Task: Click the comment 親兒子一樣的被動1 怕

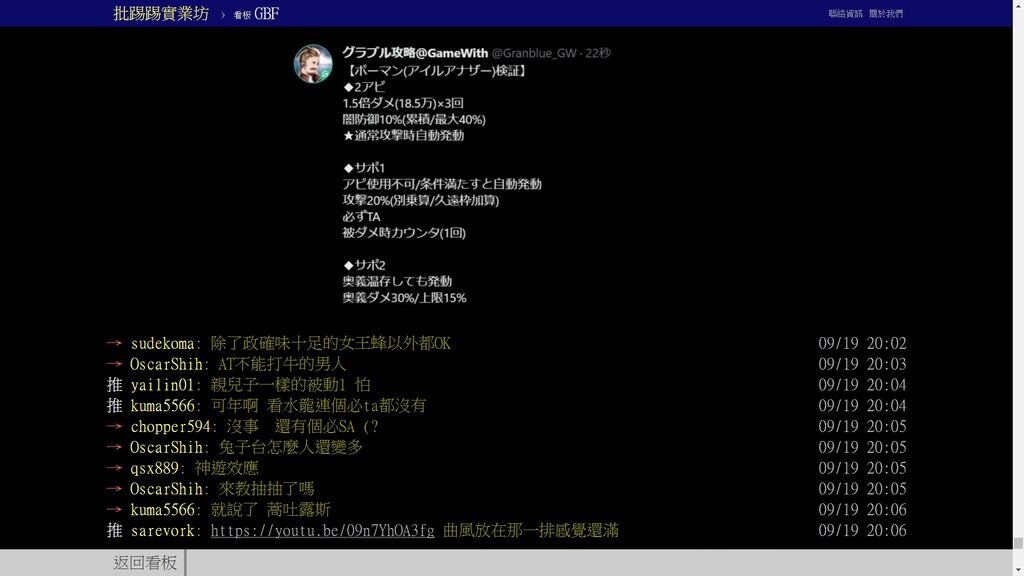Action: pos(291,385)
